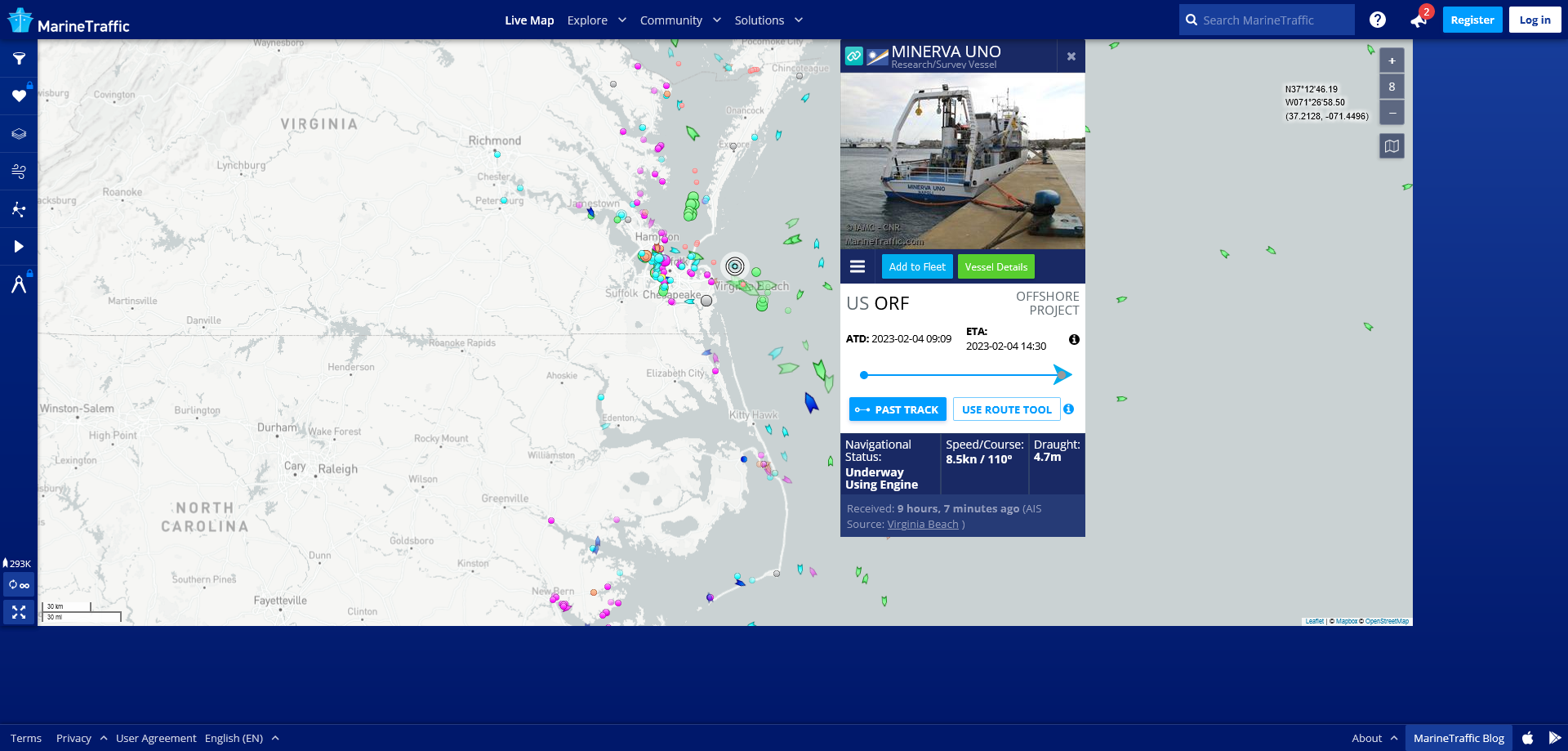This screenshot has height=751, width=1568.
Task: Click the MarineTraffic logo
Action: tap(68, 20)
